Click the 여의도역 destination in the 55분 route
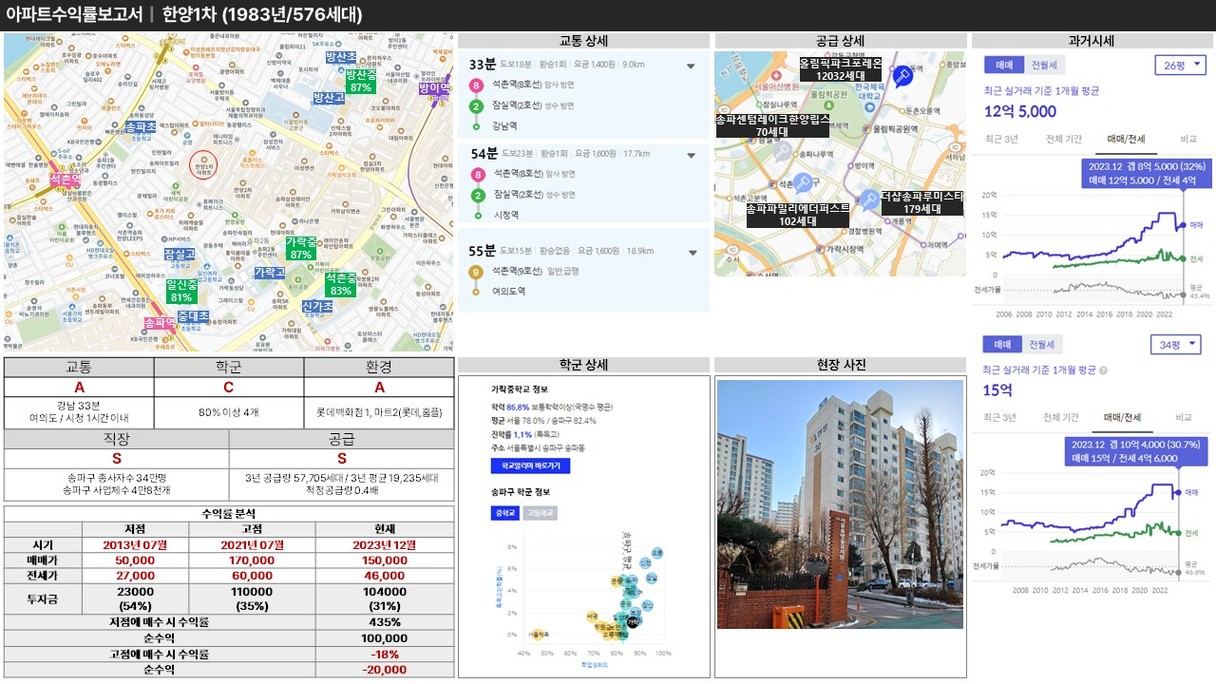The width and height of the screenshot is (1216, 684). tap(509, 291)
